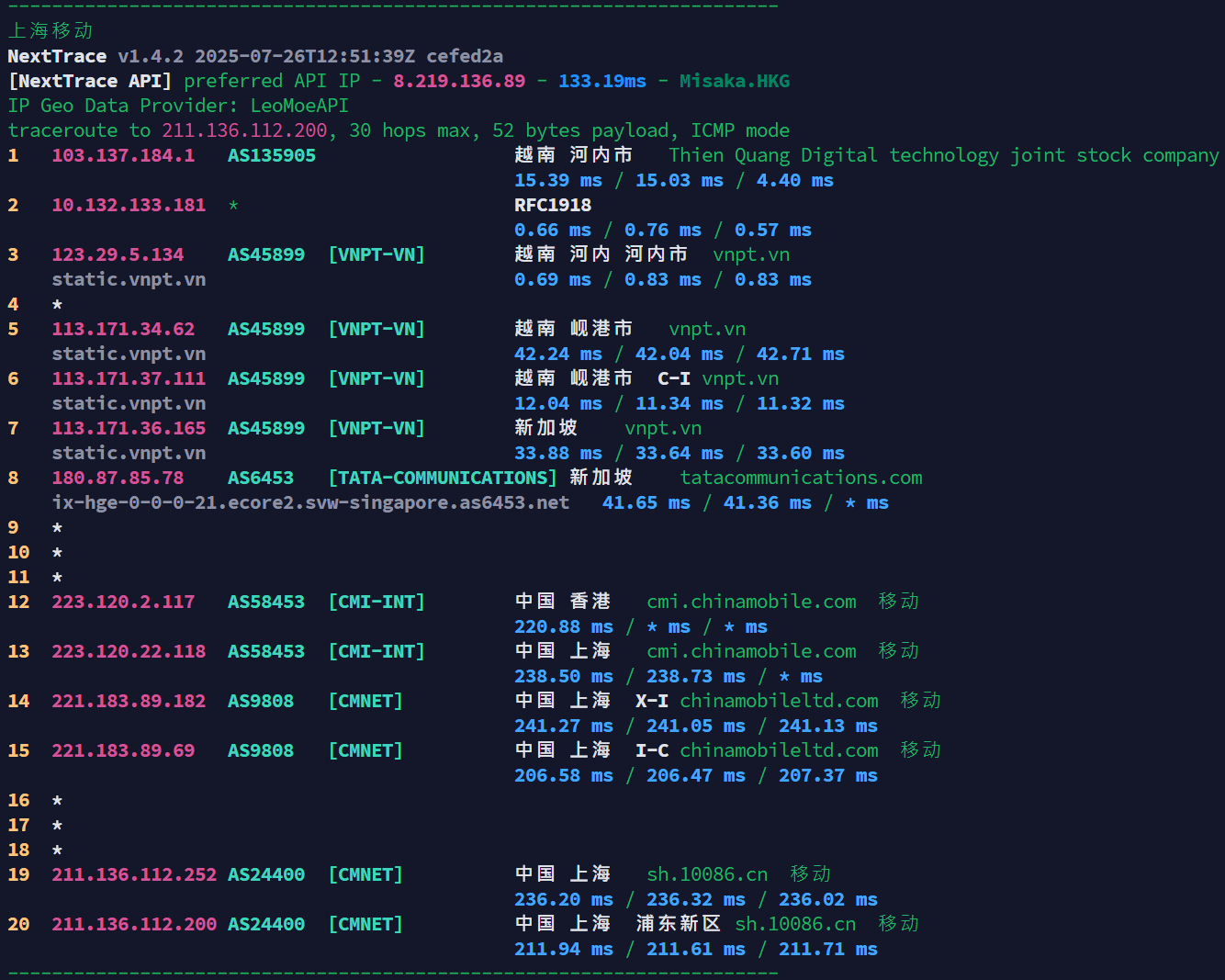Click the 206.58 ms latency value
This screenshot has width=1225, height=980.
point(564,775)
